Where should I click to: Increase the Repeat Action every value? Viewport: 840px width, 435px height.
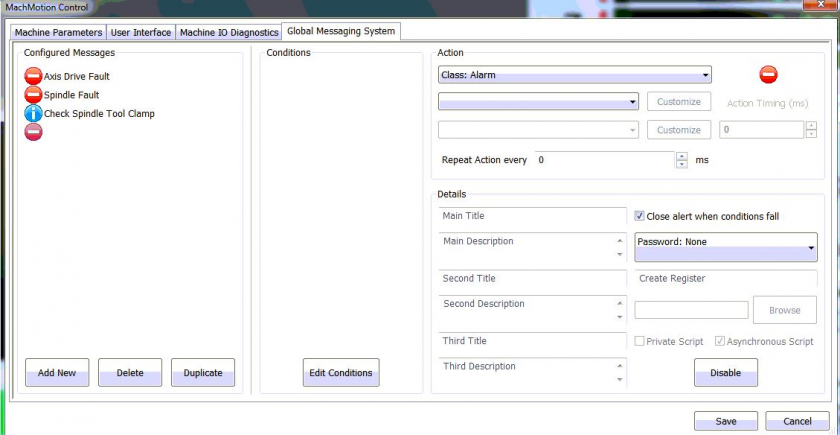tap(681, 156)
